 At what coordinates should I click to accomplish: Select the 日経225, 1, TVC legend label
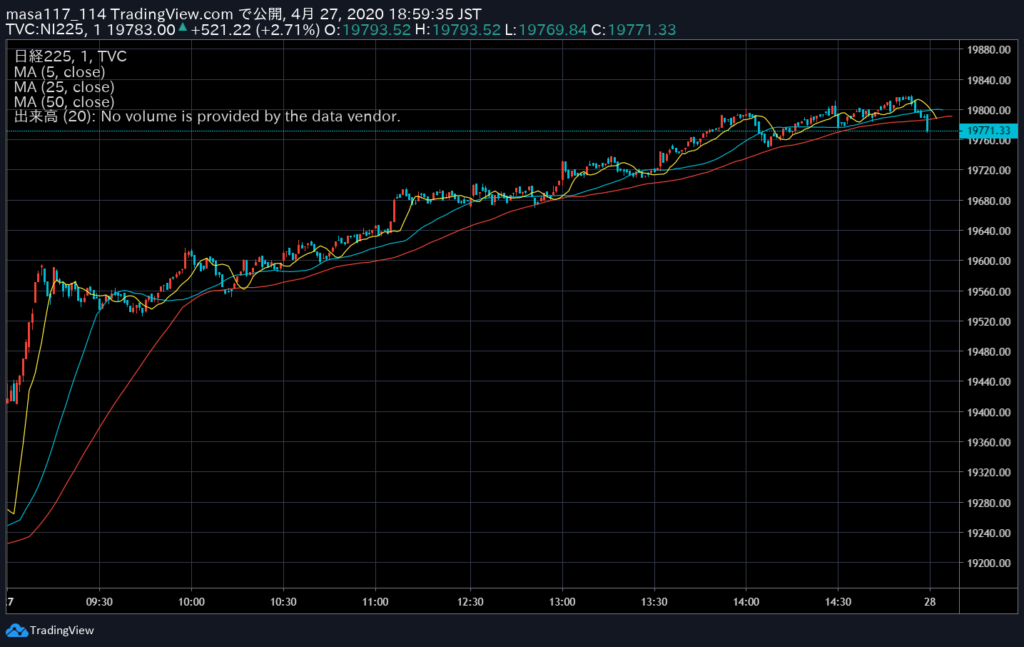click(x=71, y=56)
